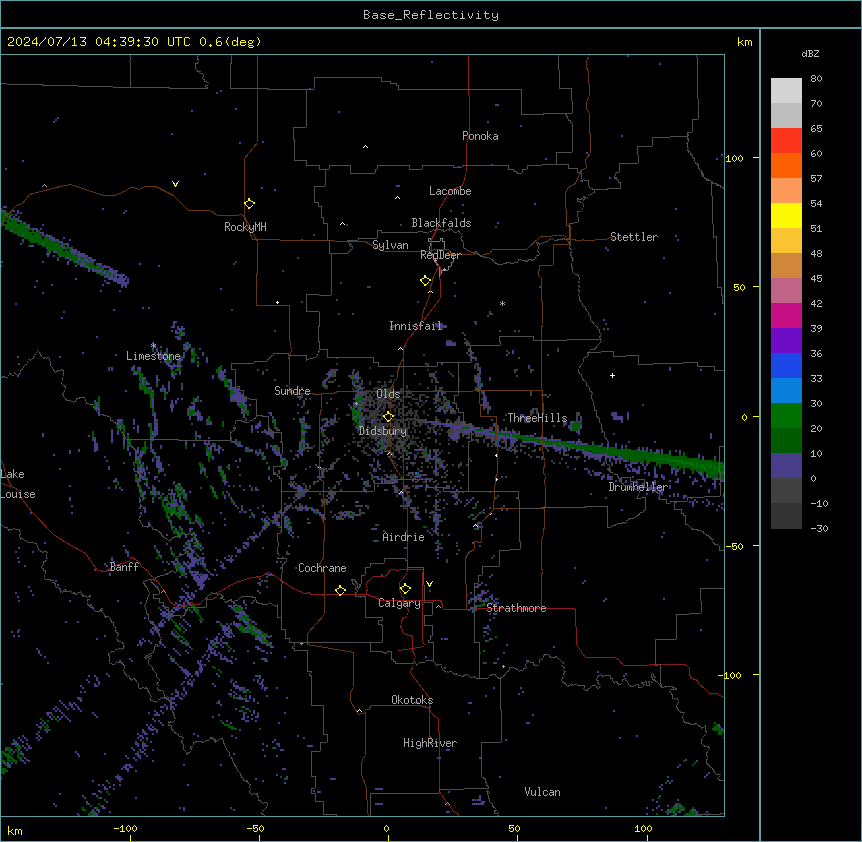Click the HighRiver label
This screenshot has height=842, width=862.
[x=430, y=743]
